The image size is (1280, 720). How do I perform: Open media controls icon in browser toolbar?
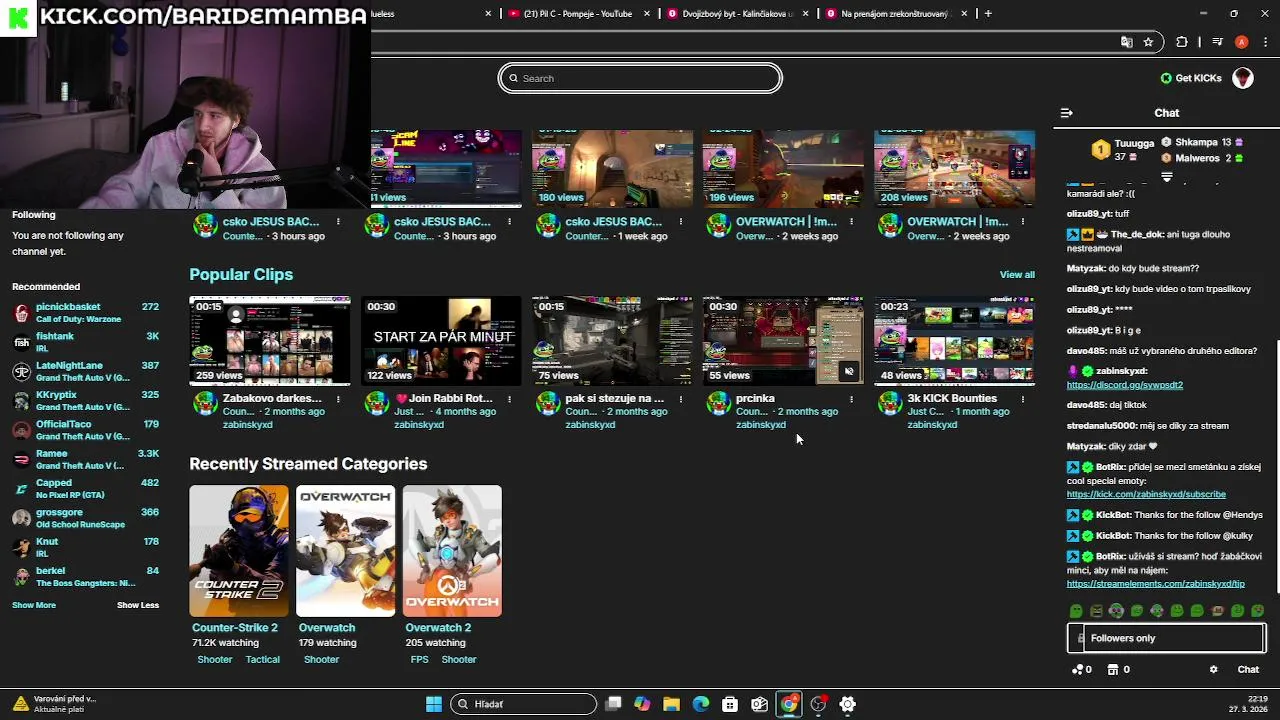coord(1217,42)
